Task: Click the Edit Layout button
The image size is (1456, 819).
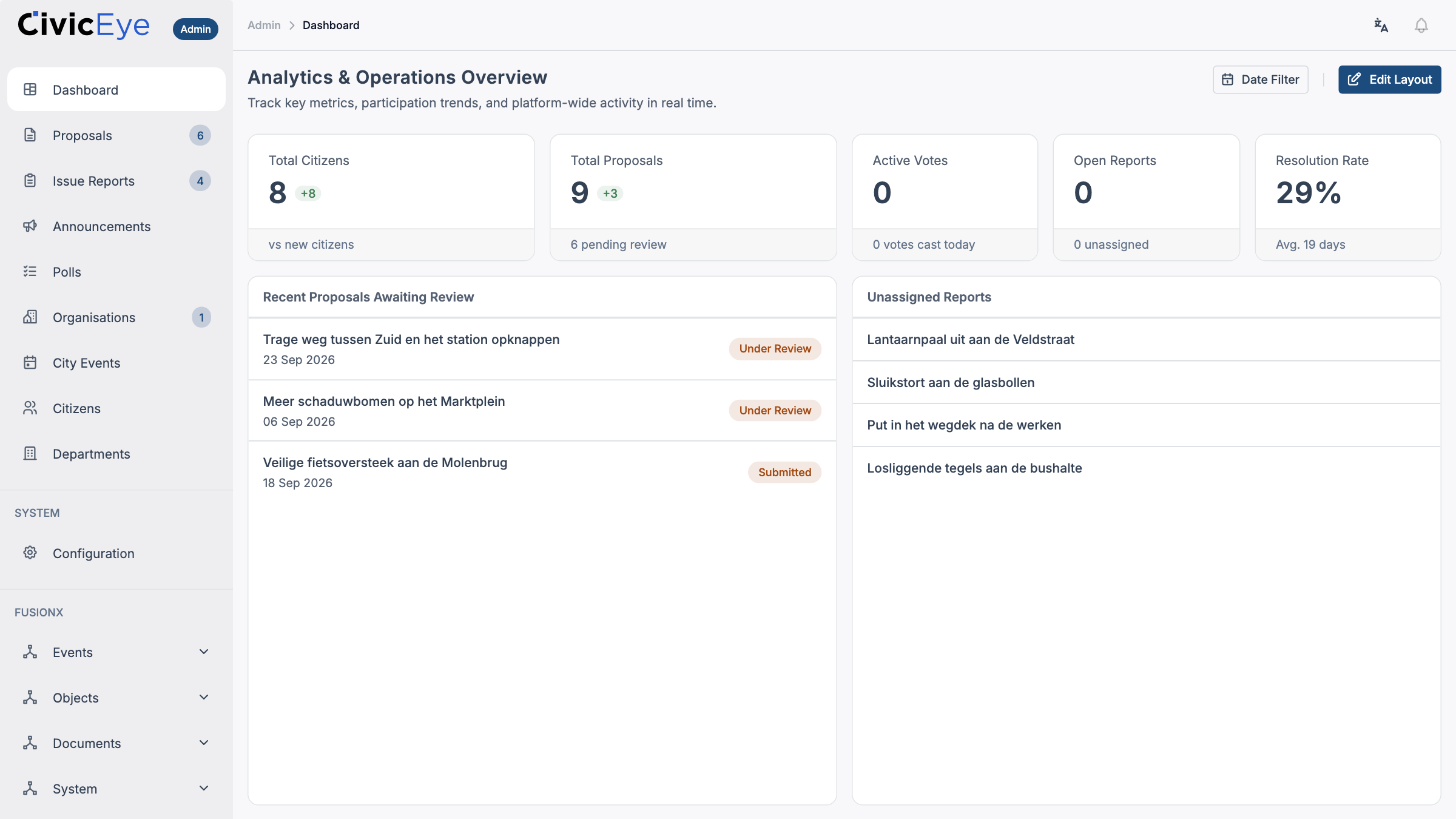Action: [x=1390, y=79]
